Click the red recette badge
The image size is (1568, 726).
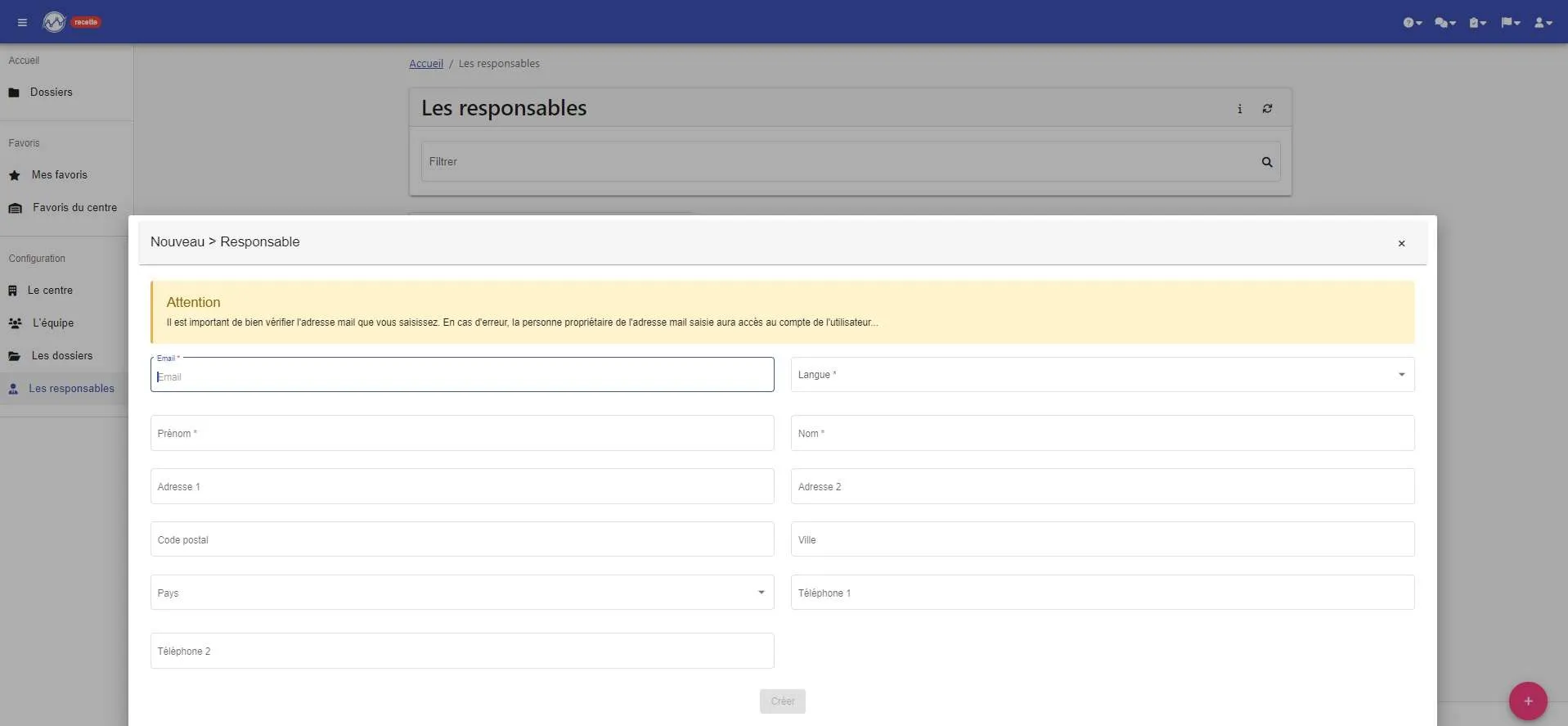(x=86, y=22)
